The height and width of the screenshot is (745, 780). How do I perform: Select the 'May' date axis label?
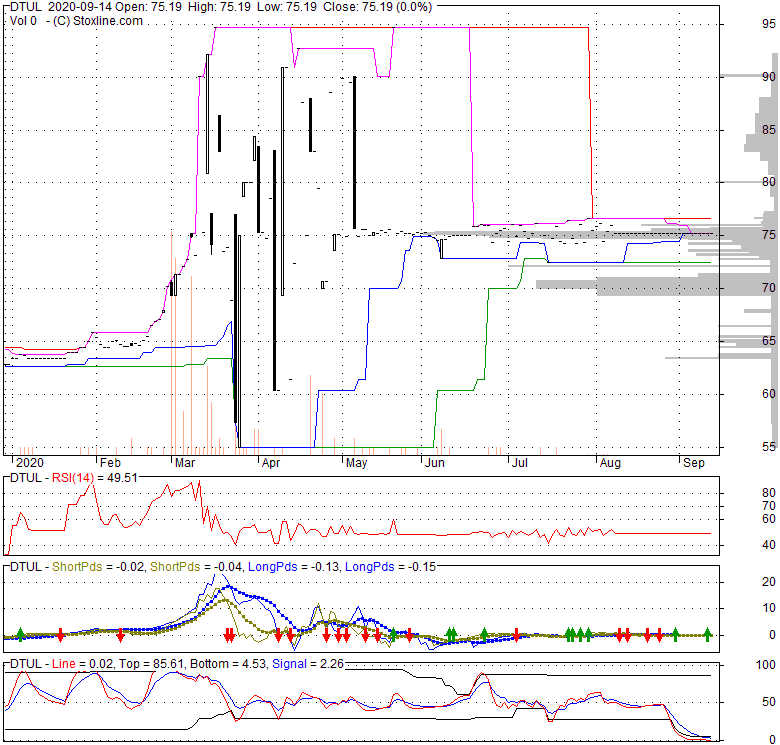tap(356, 463)
